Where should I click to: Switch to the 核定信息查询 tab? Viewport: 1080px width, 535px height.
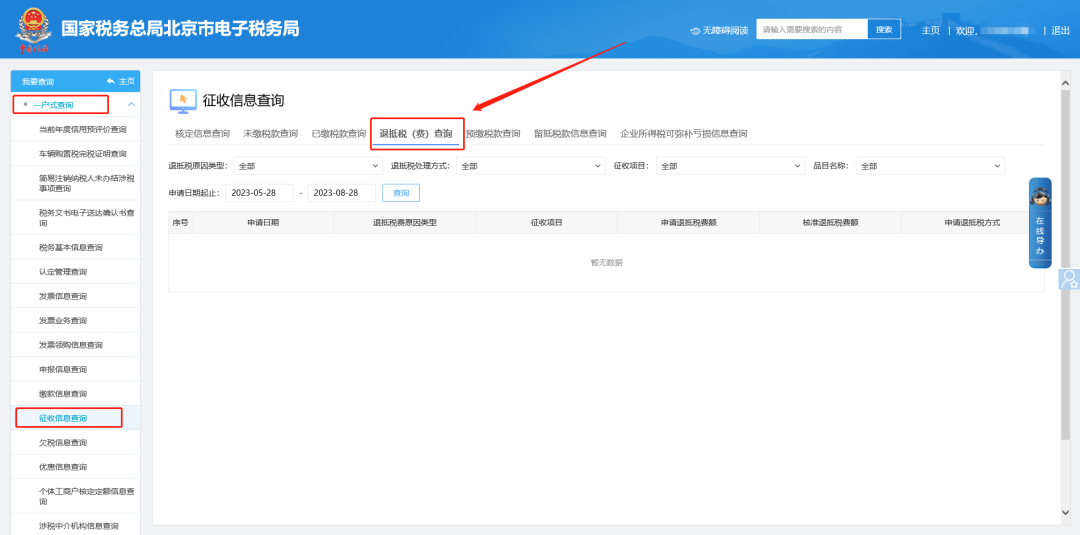[202, 134]
